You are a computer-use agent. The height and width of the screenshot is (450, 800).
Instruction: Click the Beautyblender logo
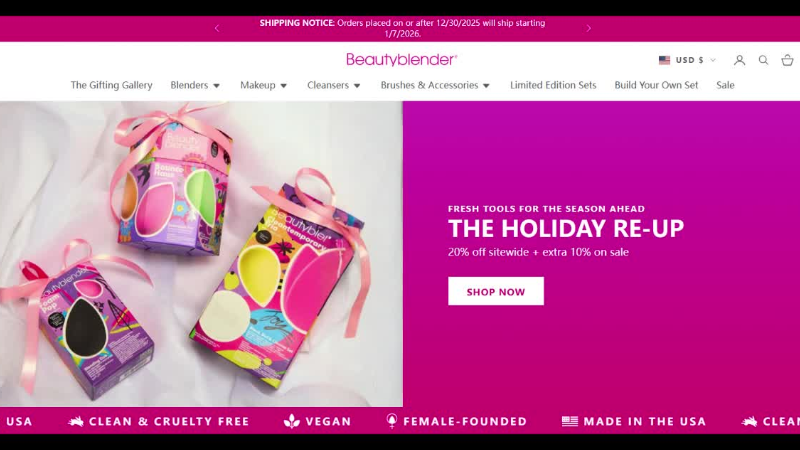click(402, 60)
